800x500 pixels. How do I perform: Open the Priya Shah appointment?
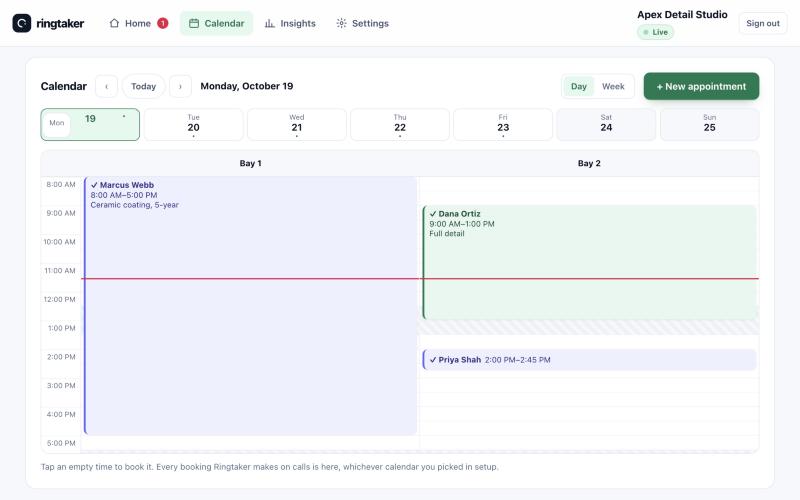point(589,360)
